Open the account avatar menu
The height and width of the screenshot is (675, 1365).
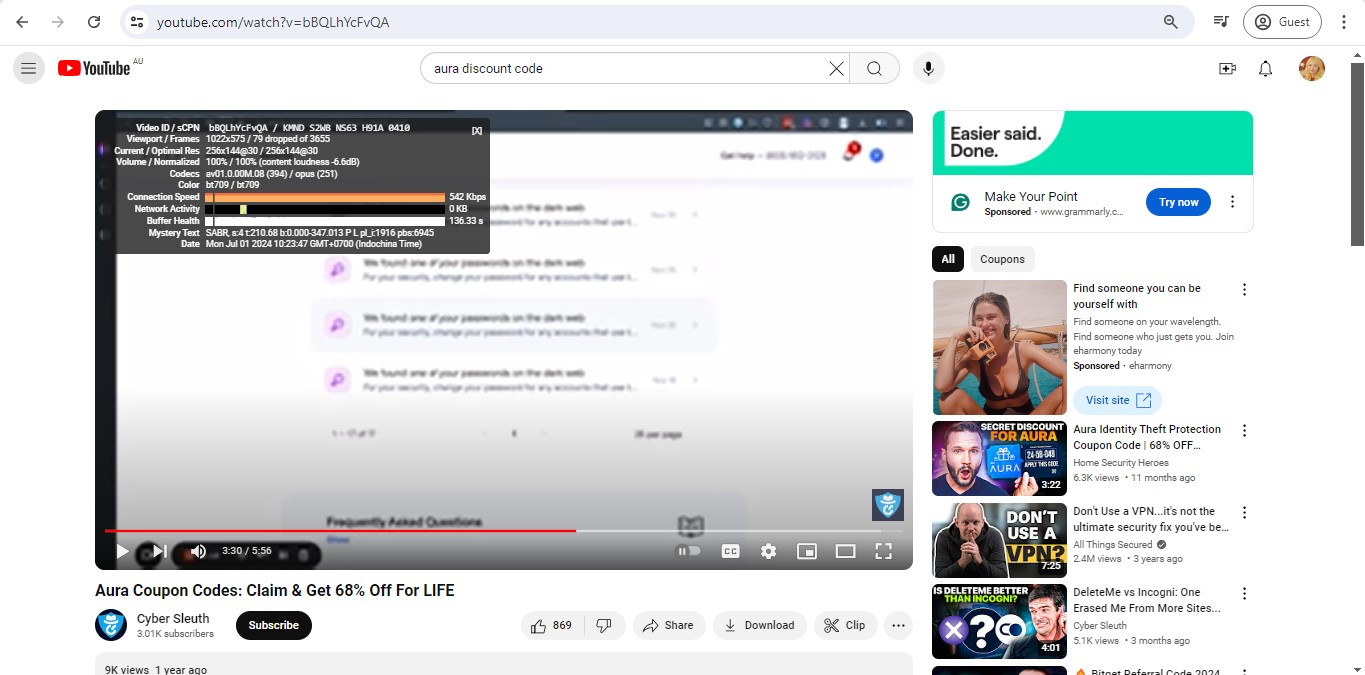tap(1312, 68)
